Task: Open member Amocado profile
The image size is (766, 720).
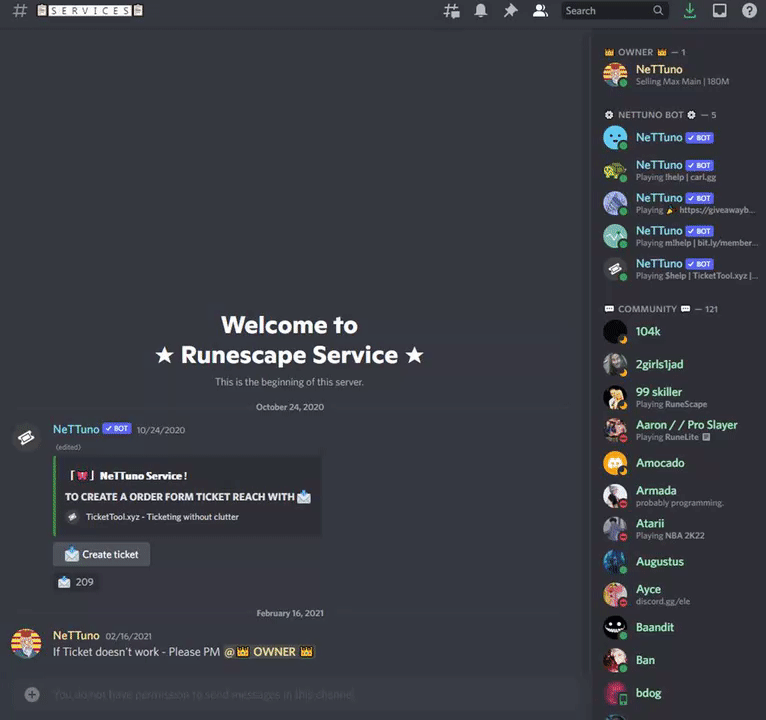Action: pyautogui.click(x=680, y=463)
